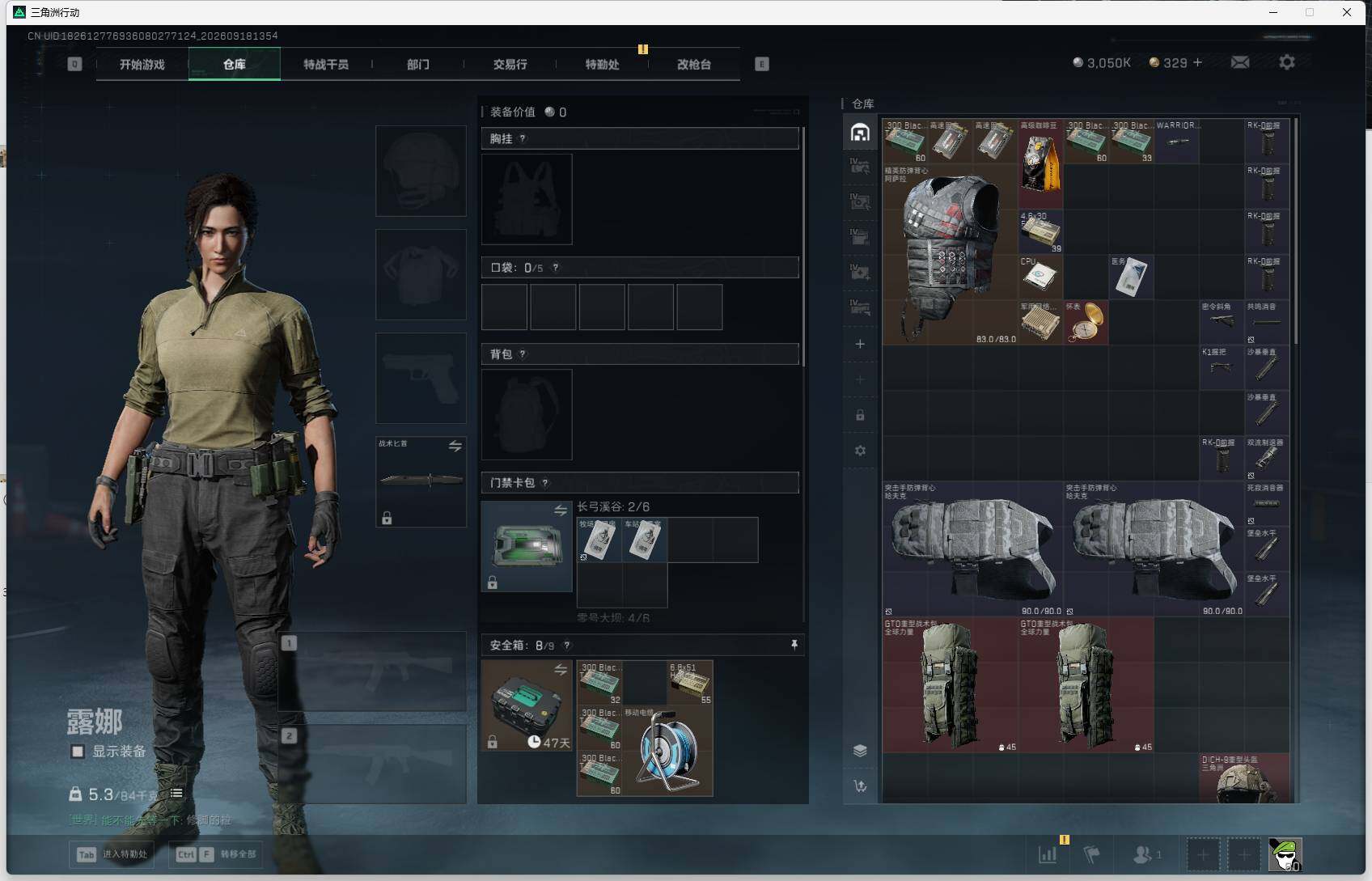This screenshot has height=881, width=1372.
Task: Open the stash sidebar gear settings
Action: pyautogui.click(x=860, y=451)
